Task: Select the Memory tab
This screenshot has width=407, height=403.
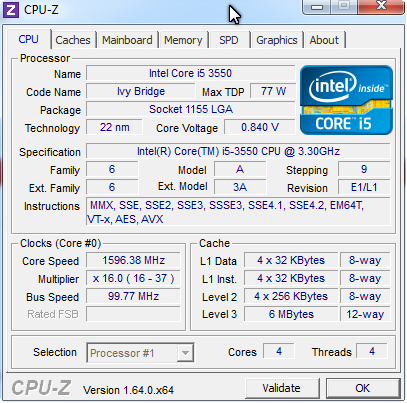Action: pos(183,40)
